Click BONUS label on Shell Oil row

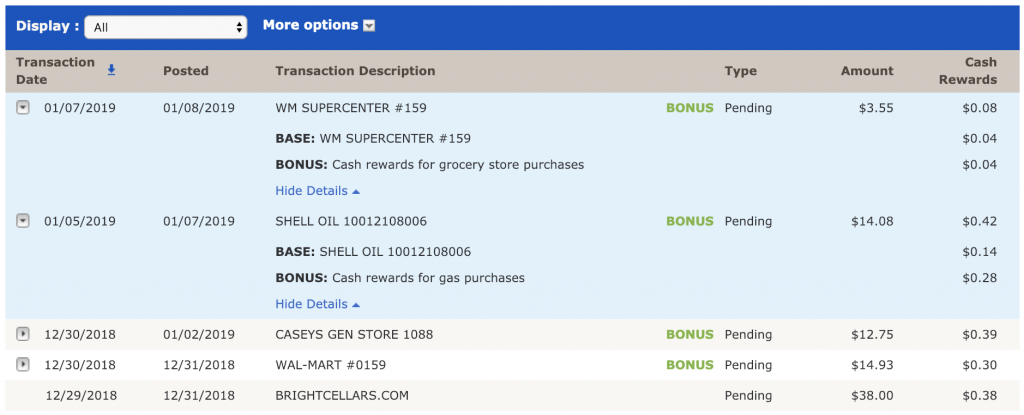(x=690, y=221)
